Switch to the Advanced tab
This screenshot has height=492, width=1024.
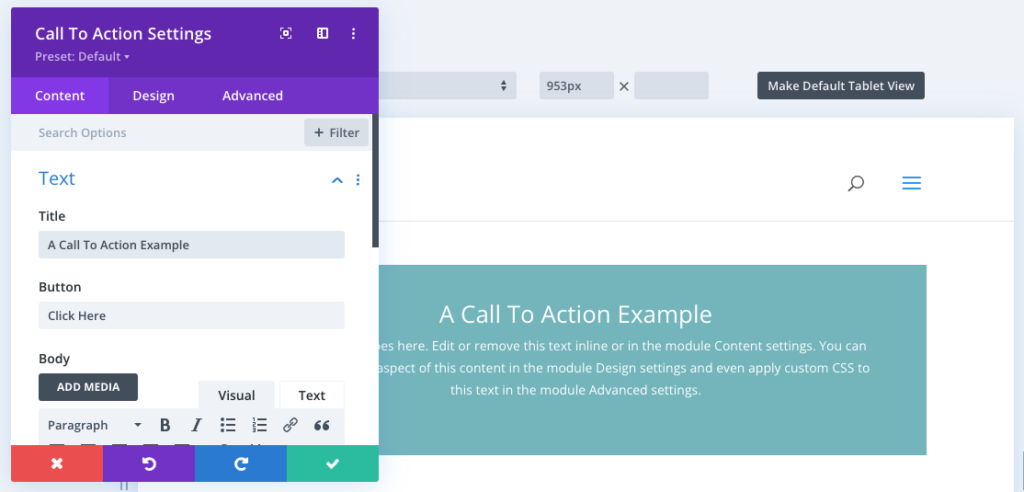[x=252, y=96]
